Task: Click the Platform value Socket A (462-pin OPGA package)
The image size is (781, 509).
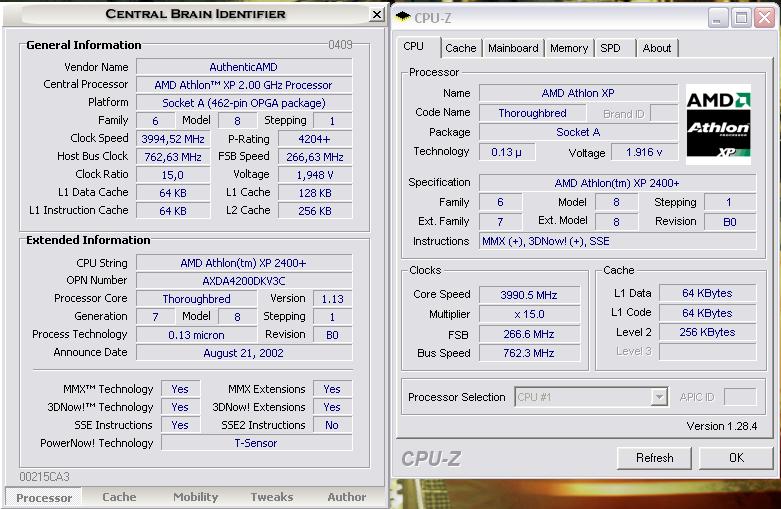Action: click(x=244, y=103)
